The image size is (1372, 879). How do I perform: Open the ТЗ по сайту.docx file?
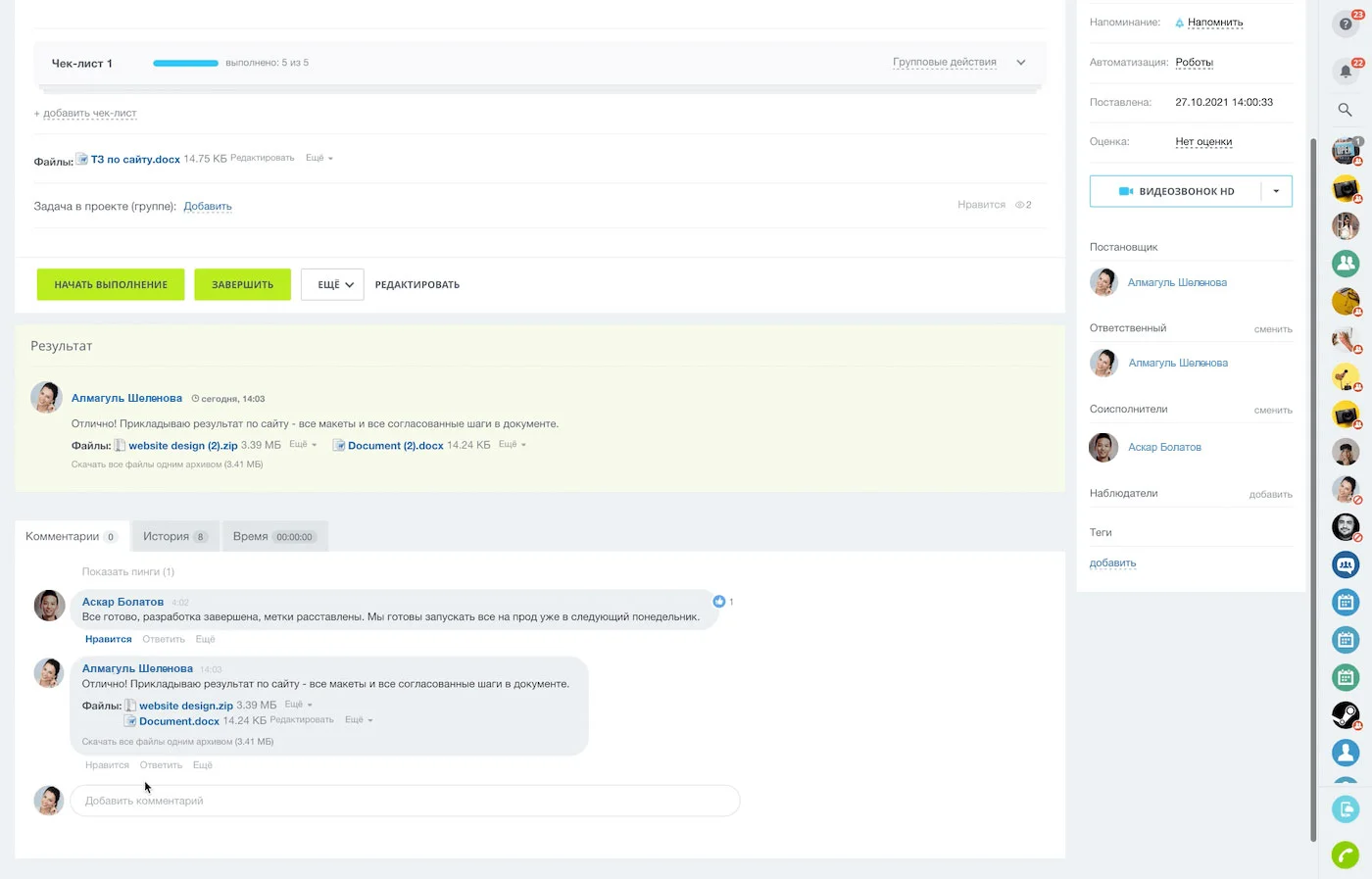(x=135, y=160)
